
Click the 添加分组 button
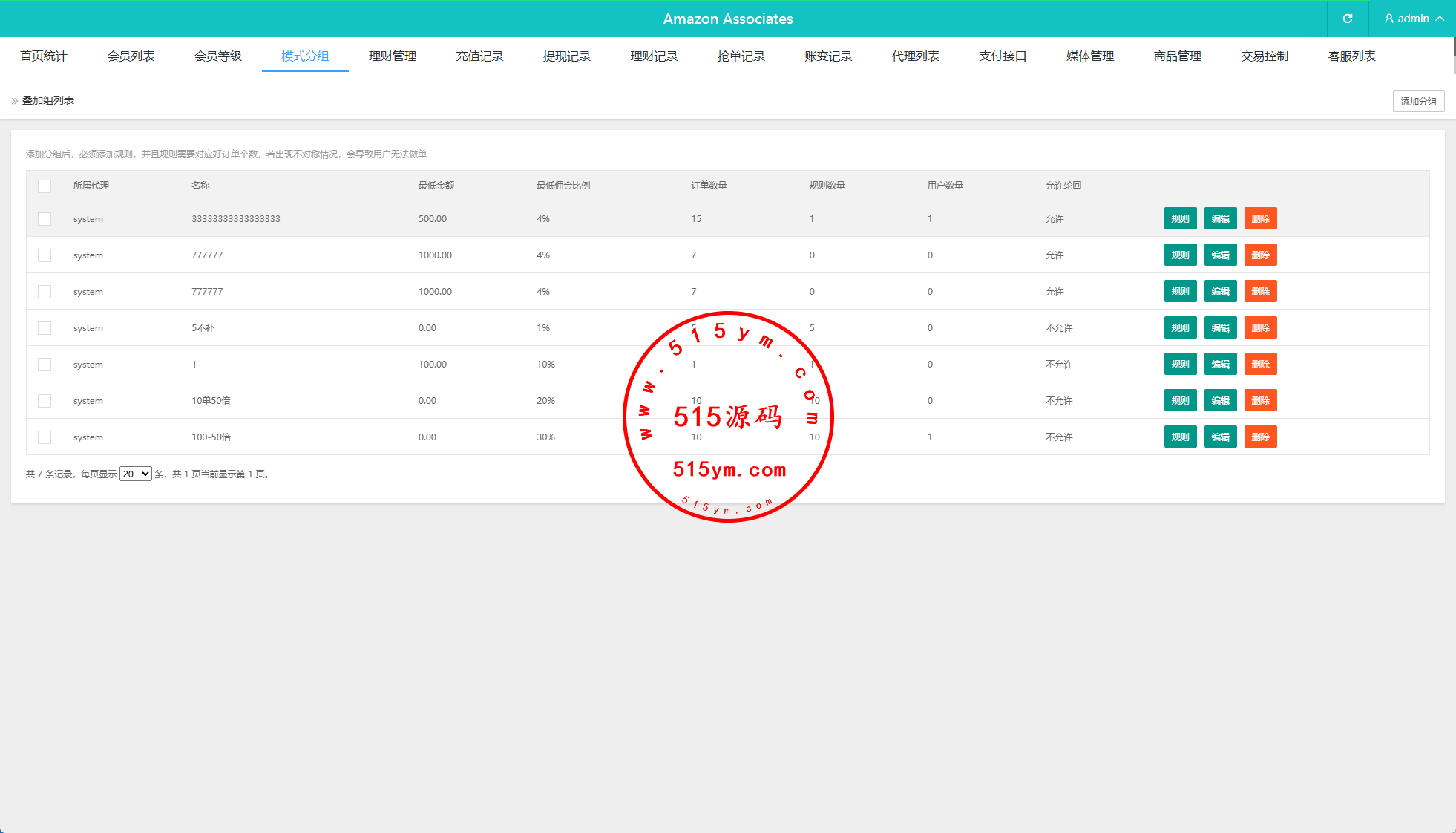point(1418,101)
